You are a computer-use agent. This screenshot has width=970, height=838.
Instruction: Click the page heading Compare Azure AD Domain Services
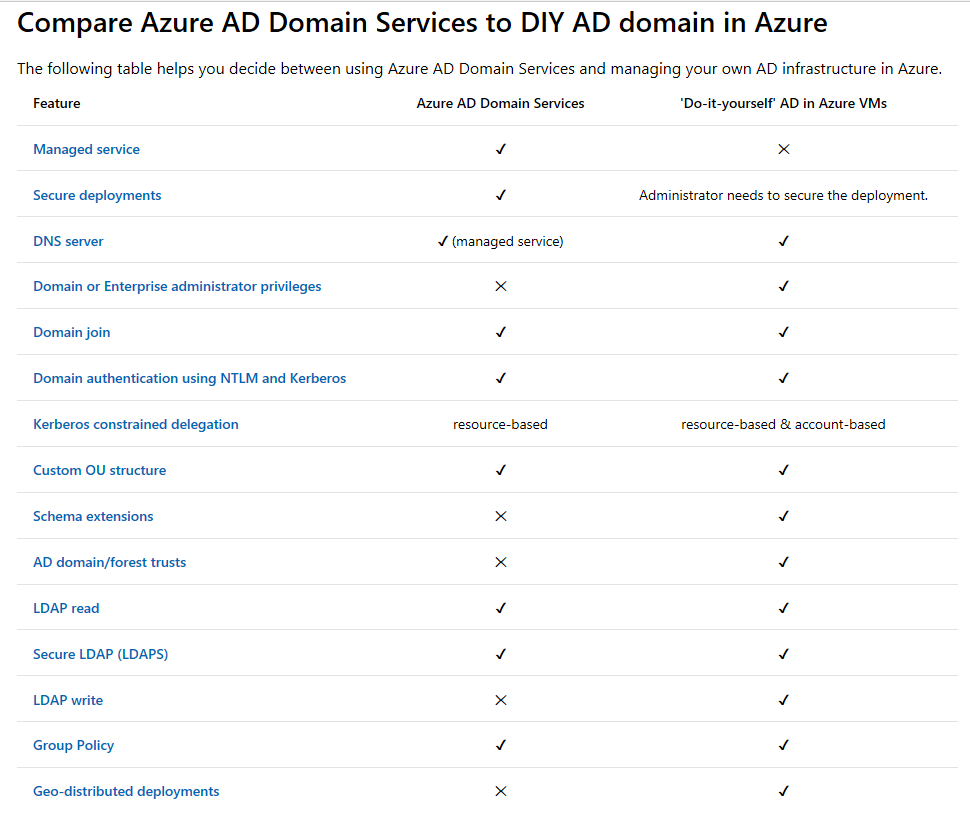[x=422, y=23]
